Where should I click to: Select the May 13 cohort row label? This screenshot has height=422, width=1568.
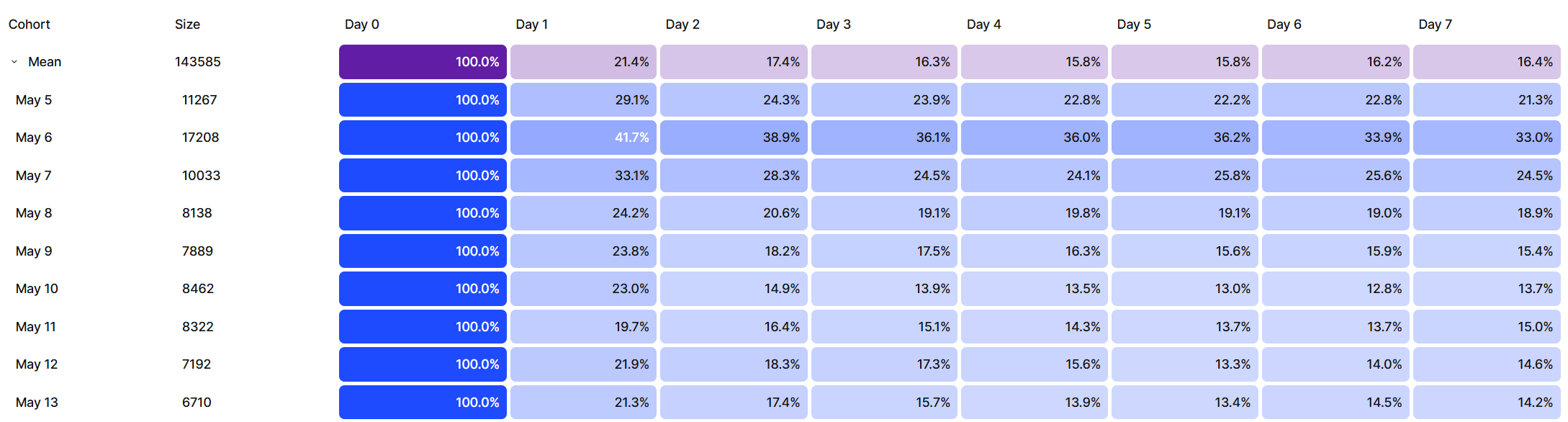click(37, 403)
